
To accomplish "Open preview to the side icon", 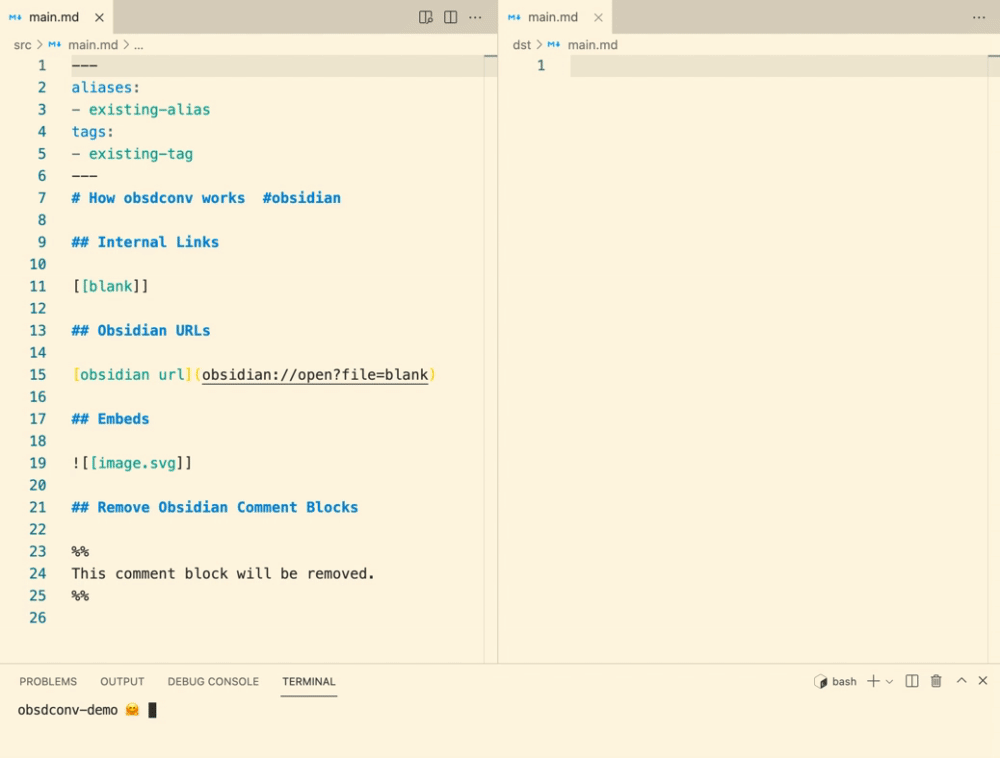I will (425, 17).
